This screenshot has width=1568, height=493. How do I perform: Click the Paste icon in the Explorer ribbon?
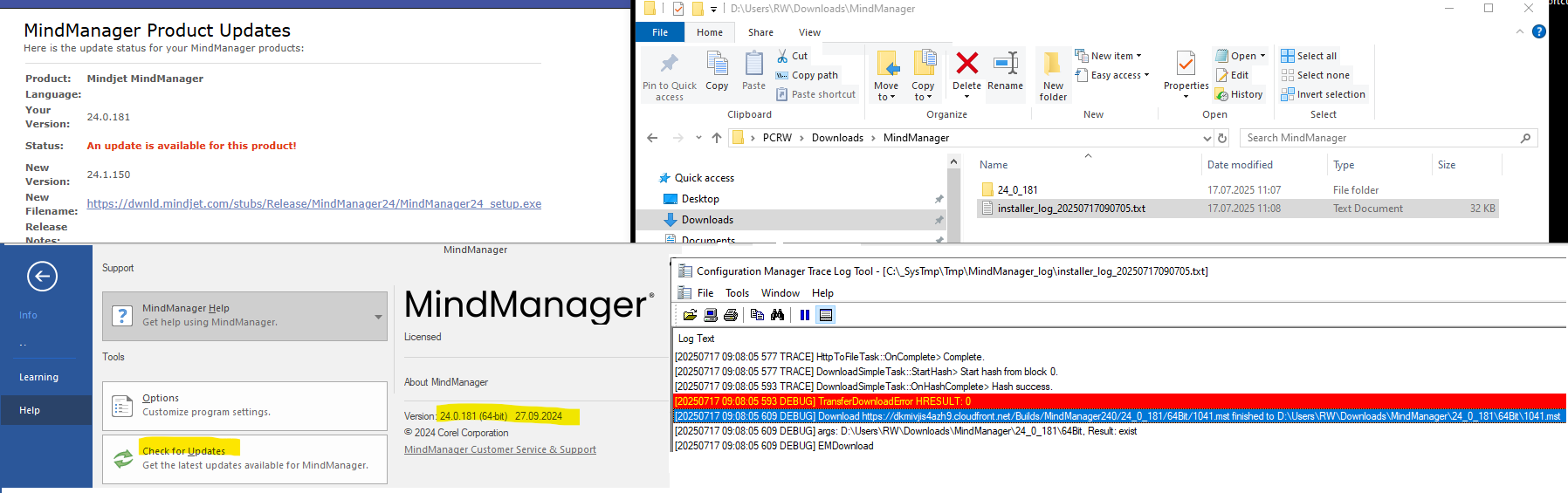(753, 71)
